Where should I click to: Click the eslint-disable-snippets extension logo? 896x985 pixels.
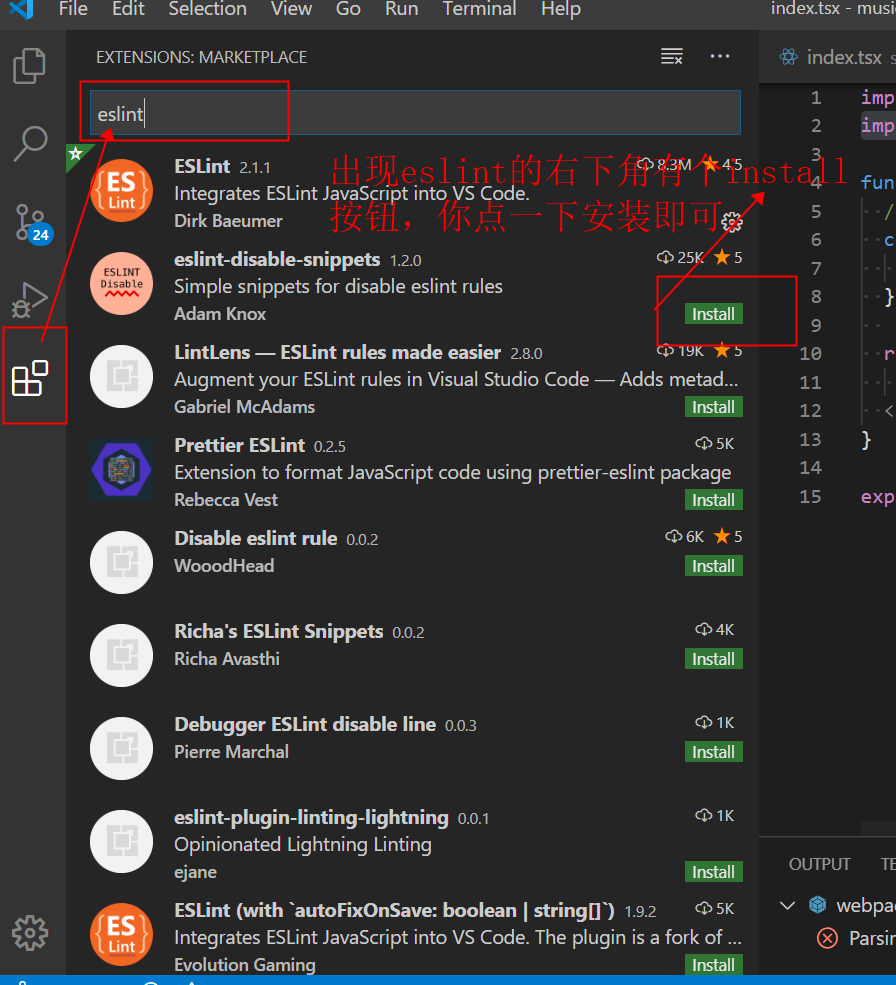coord(121,283)
